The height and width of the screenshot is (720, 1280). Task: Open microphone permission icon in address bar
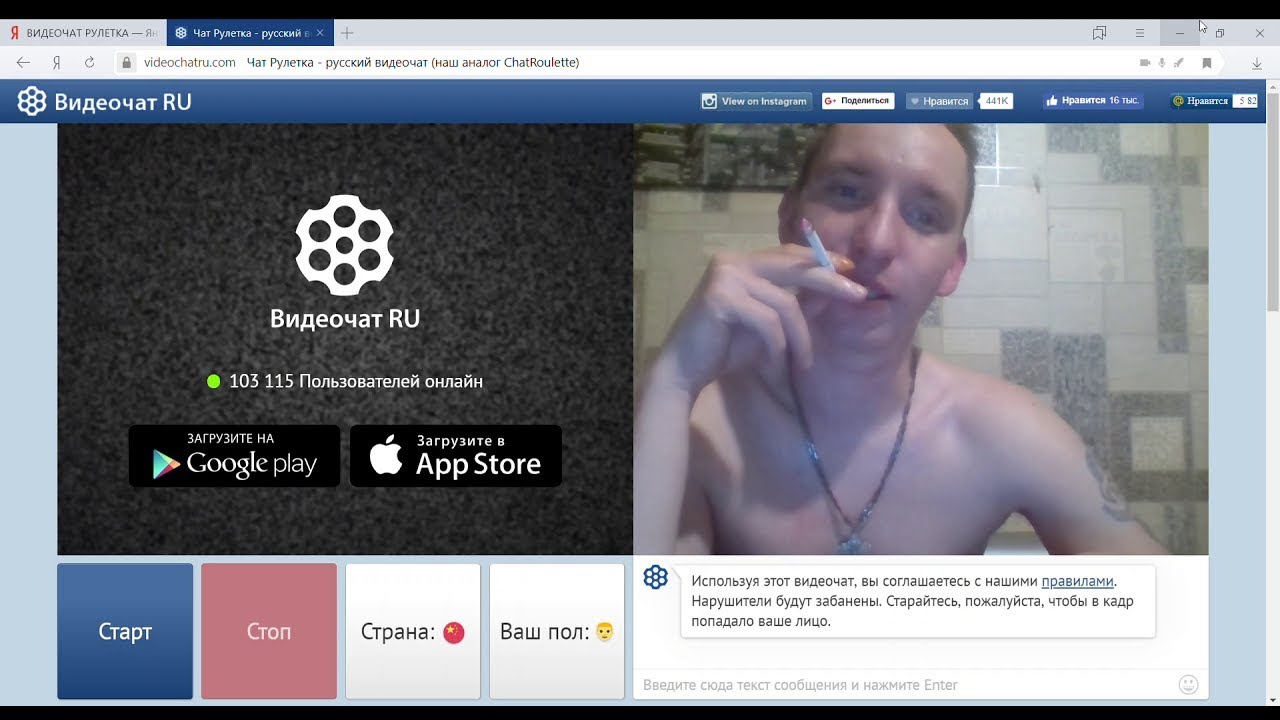tap(1162, 62)
